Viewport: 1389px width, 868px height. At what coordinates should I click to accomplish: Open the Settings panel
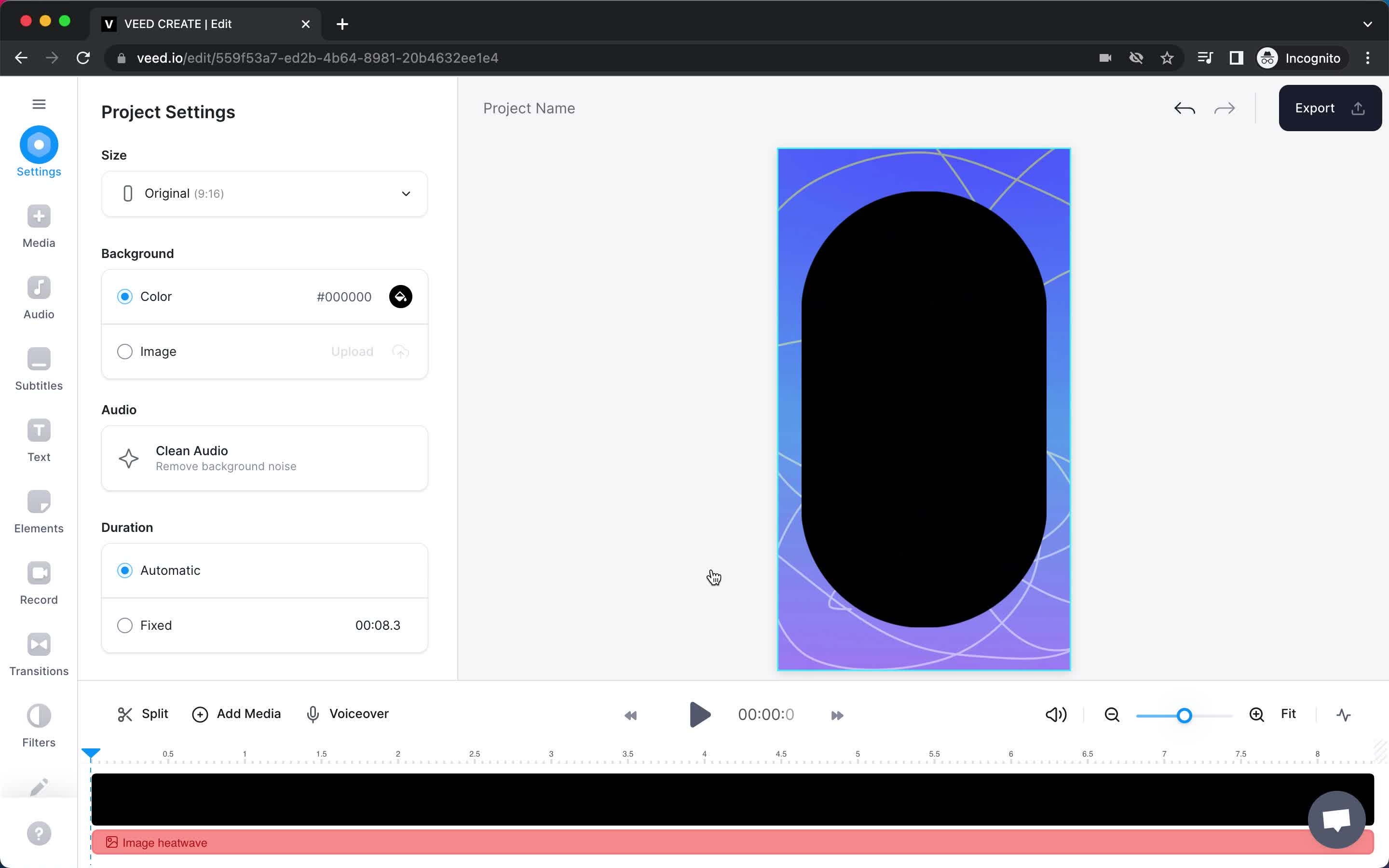click(x=39, y=152)
